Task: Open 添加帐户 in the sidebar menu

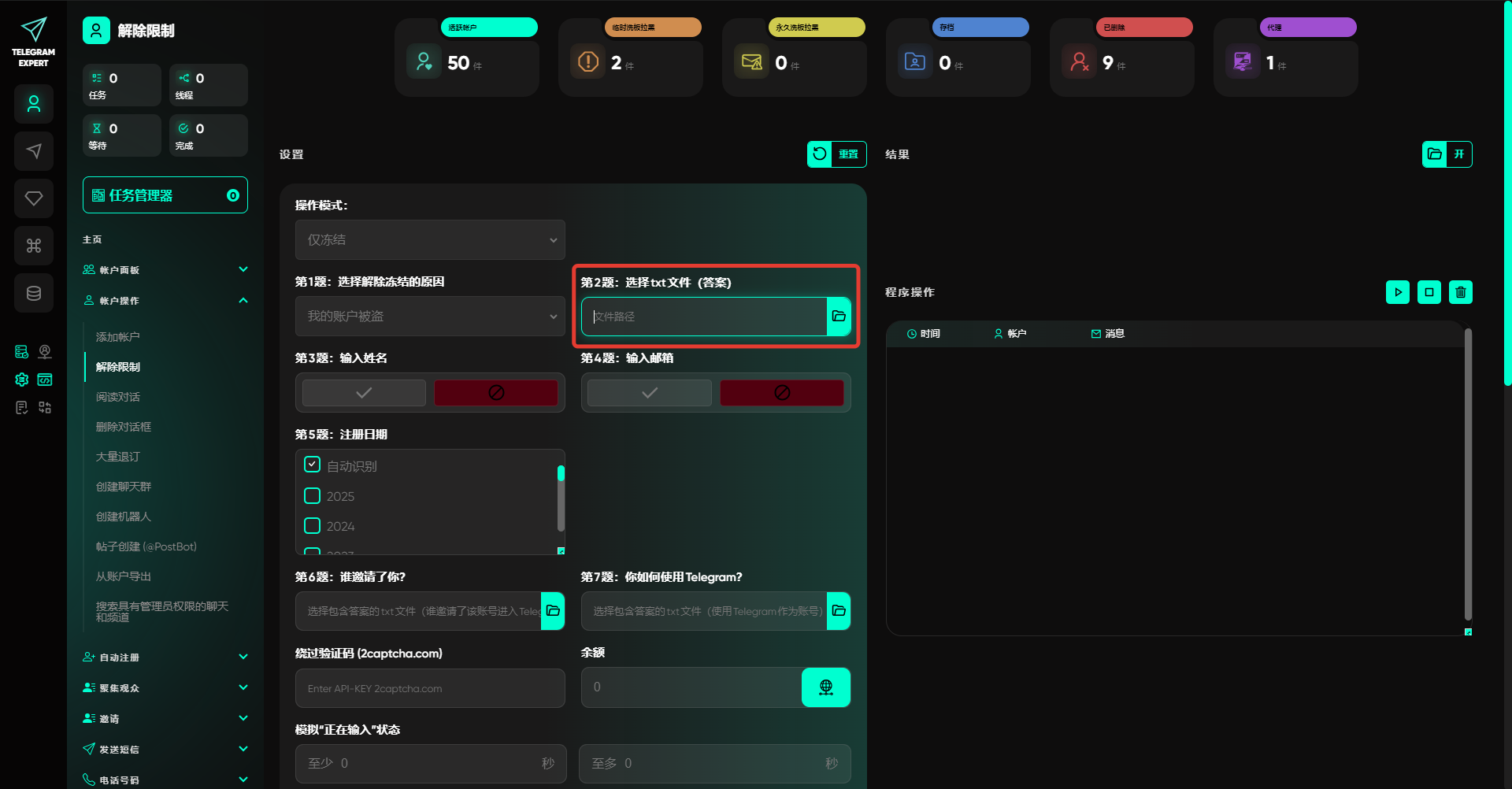Action: (x=118, y=337)
